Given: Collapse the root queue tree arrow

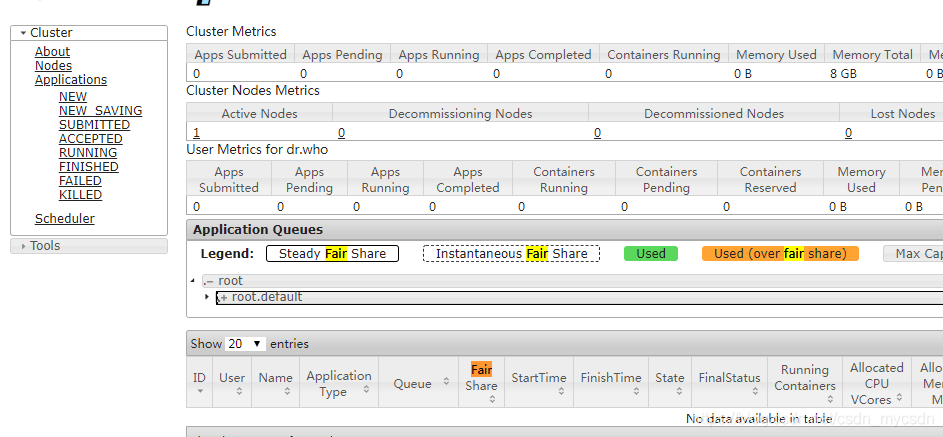Looking at the screenshot, I should pyautogui.click(x=192, y=281).
